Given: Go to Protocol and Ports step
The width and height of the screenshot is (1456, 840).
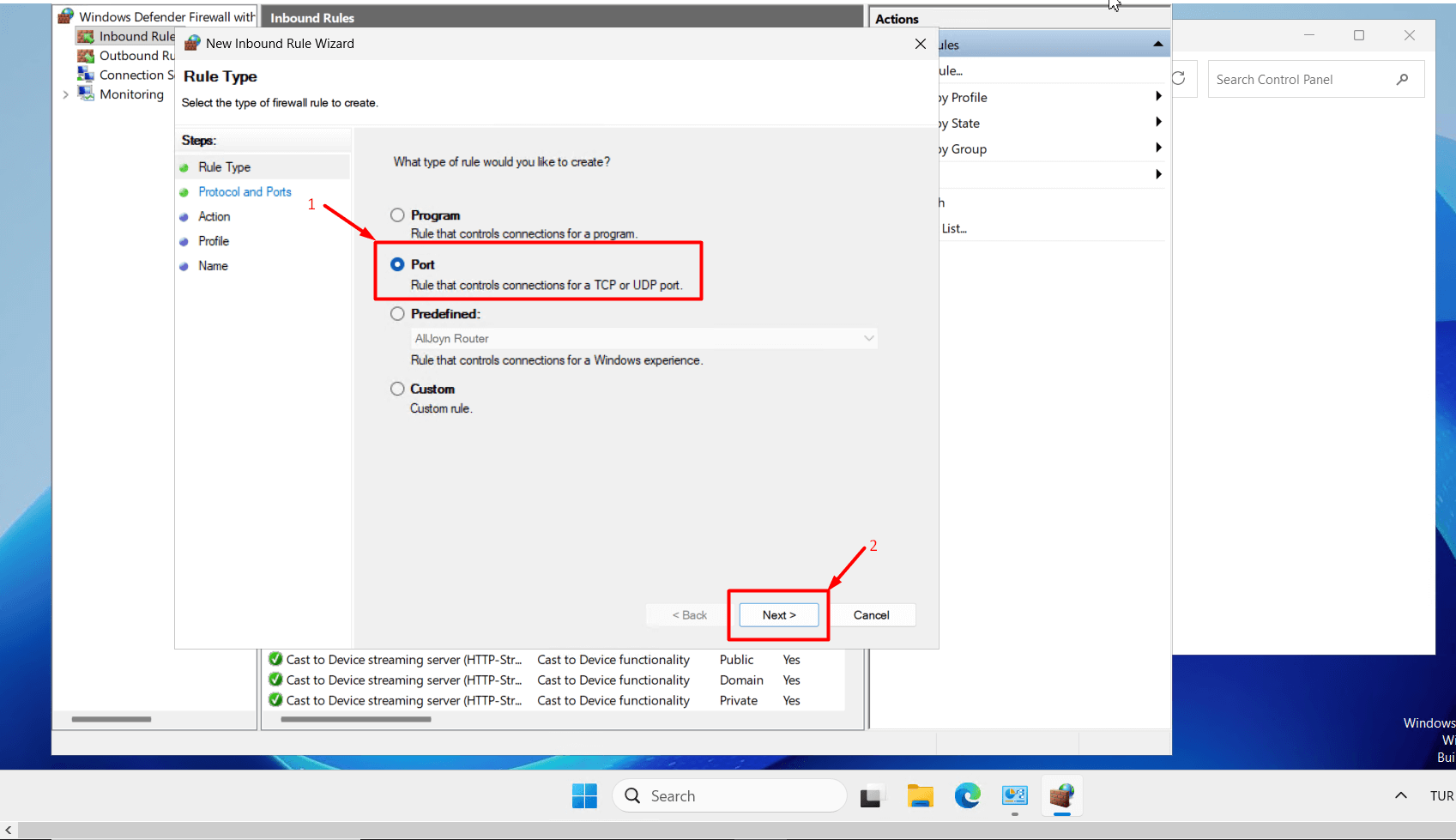Looking at the screenshot, I should point(245,192).
